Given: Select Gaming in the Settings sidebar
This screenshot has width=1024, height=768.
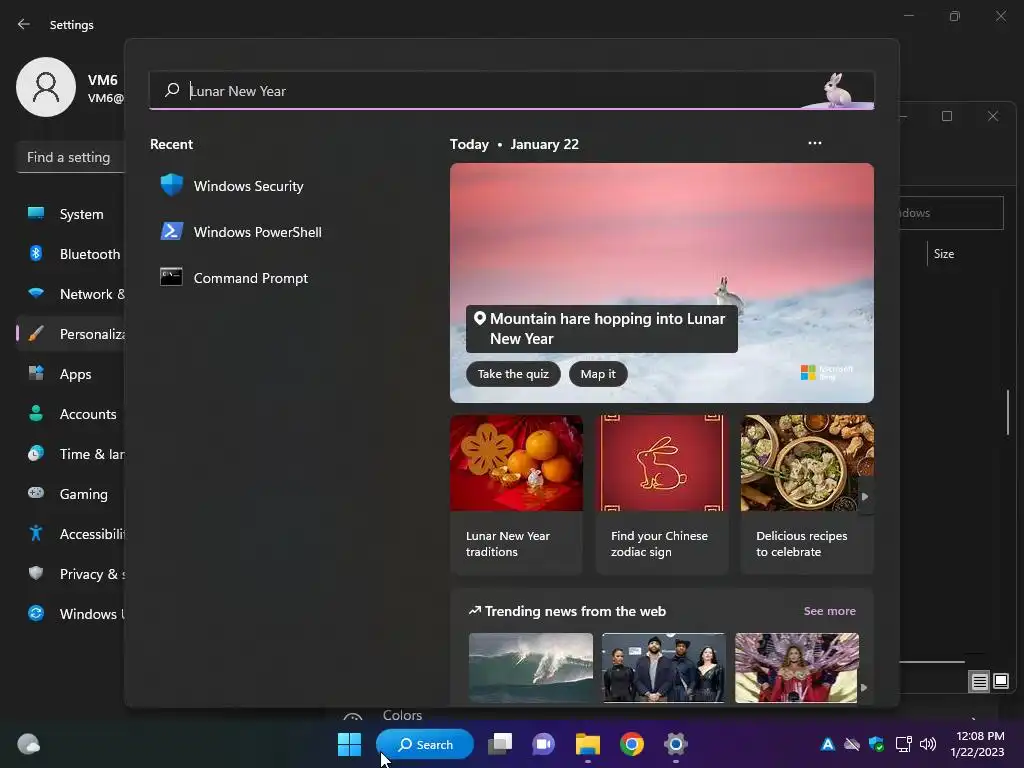Looking at the screenshot, I should (x=71, y=494).
